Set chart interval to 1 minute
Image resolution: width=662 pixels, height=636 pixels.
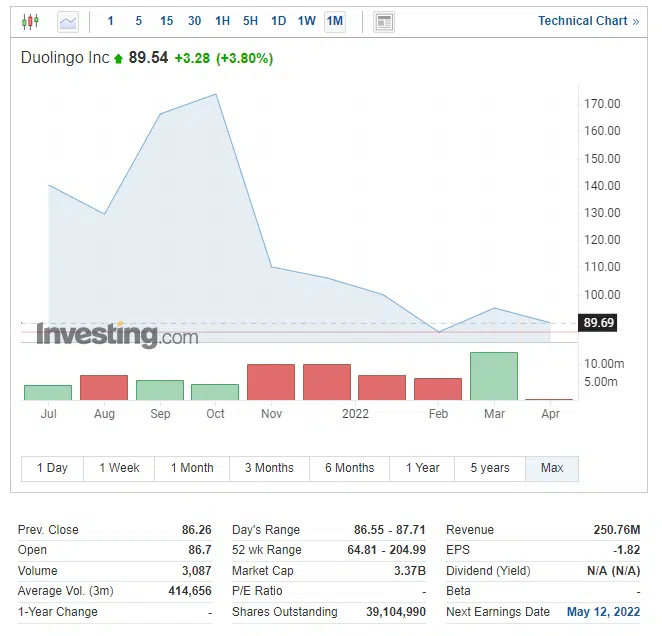click(111, 21)
